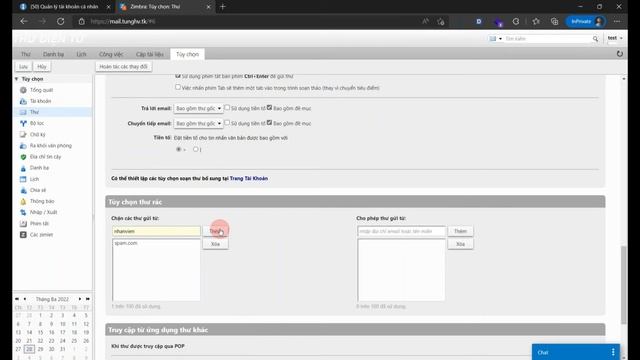This screenshot has height=360, width=640.
Task: Open the Nhập / Xuất icon
Action: [x=23, y=212]
